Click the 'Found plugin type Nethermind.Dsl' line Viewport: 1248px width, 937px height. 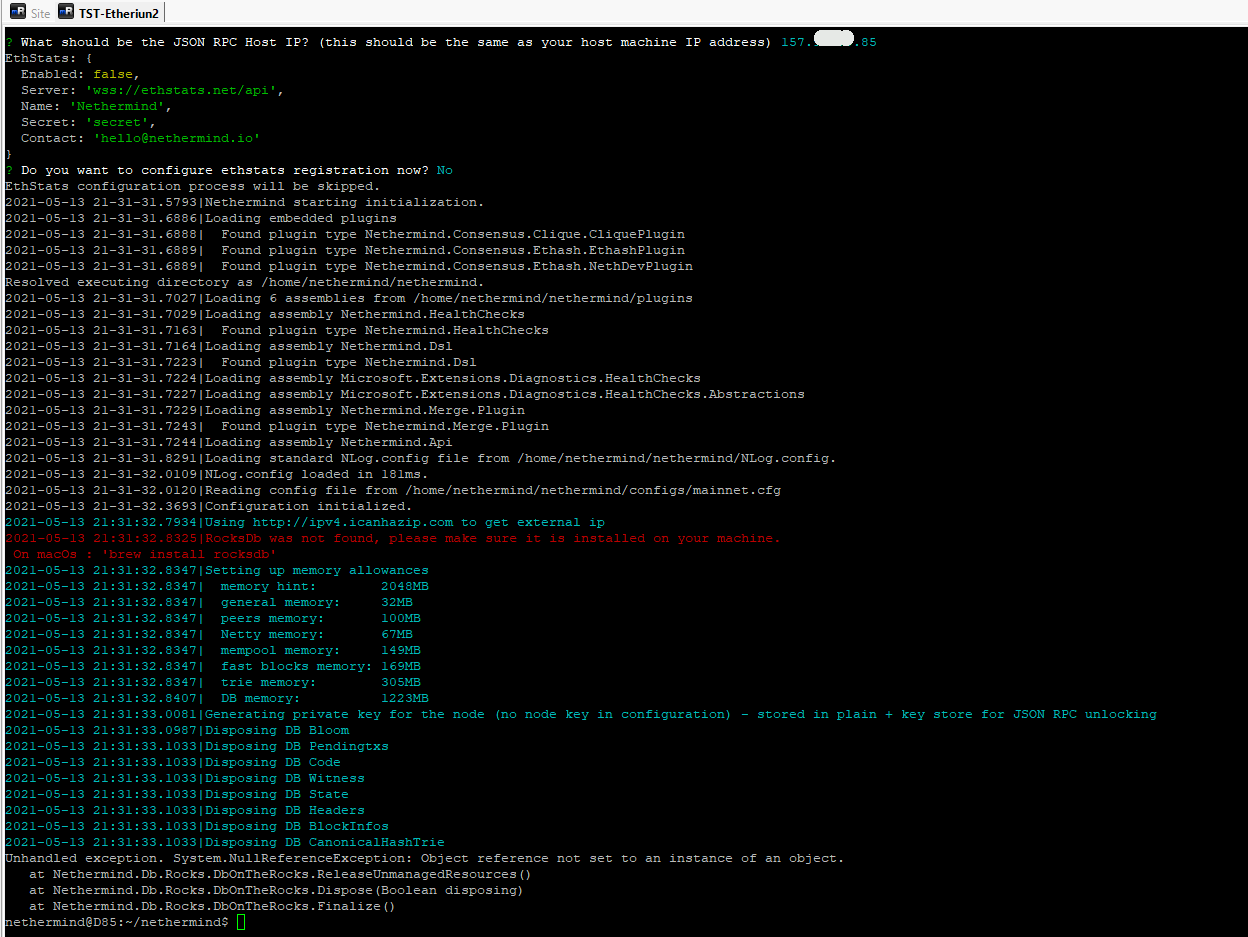click(x=241, y=362)
